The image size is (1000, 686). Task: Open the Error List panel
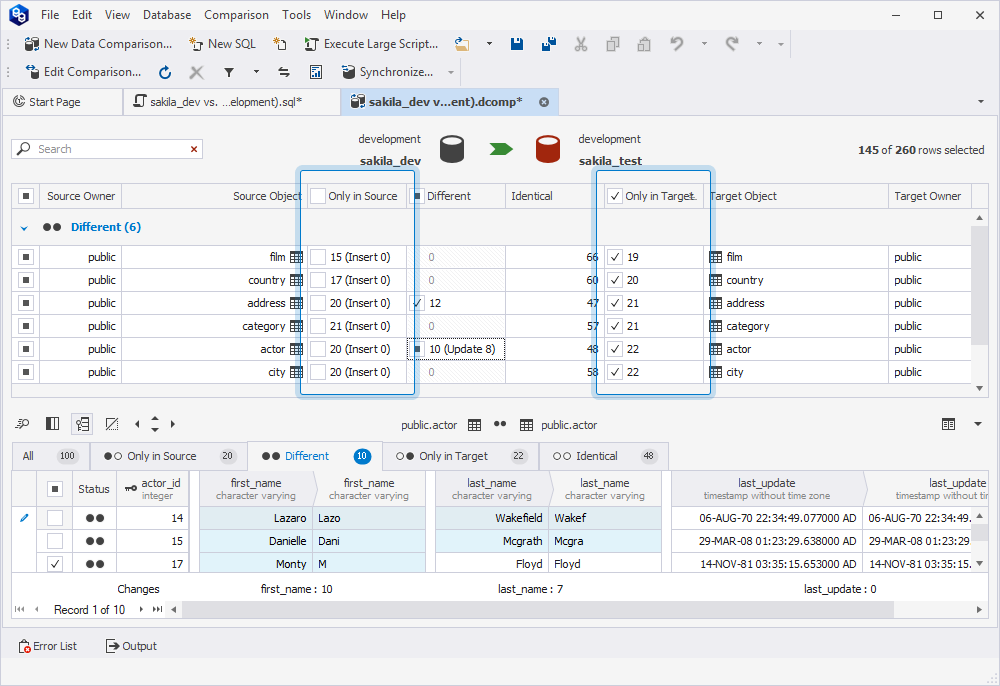[x=48, y=646]
